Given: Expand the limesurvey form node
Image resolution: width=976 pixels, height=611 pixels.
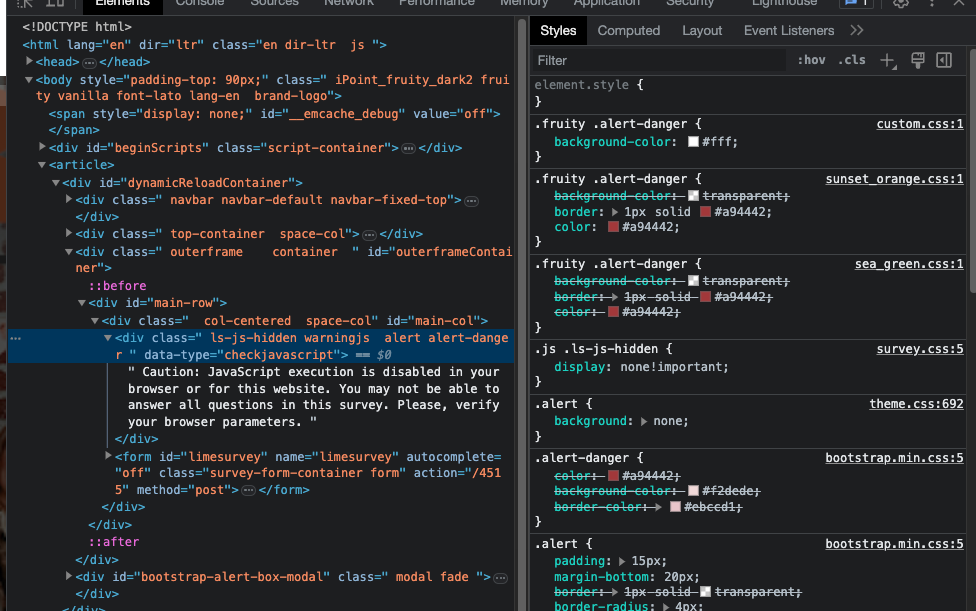Looking at the screenshot, I should (x=108, y=456).
